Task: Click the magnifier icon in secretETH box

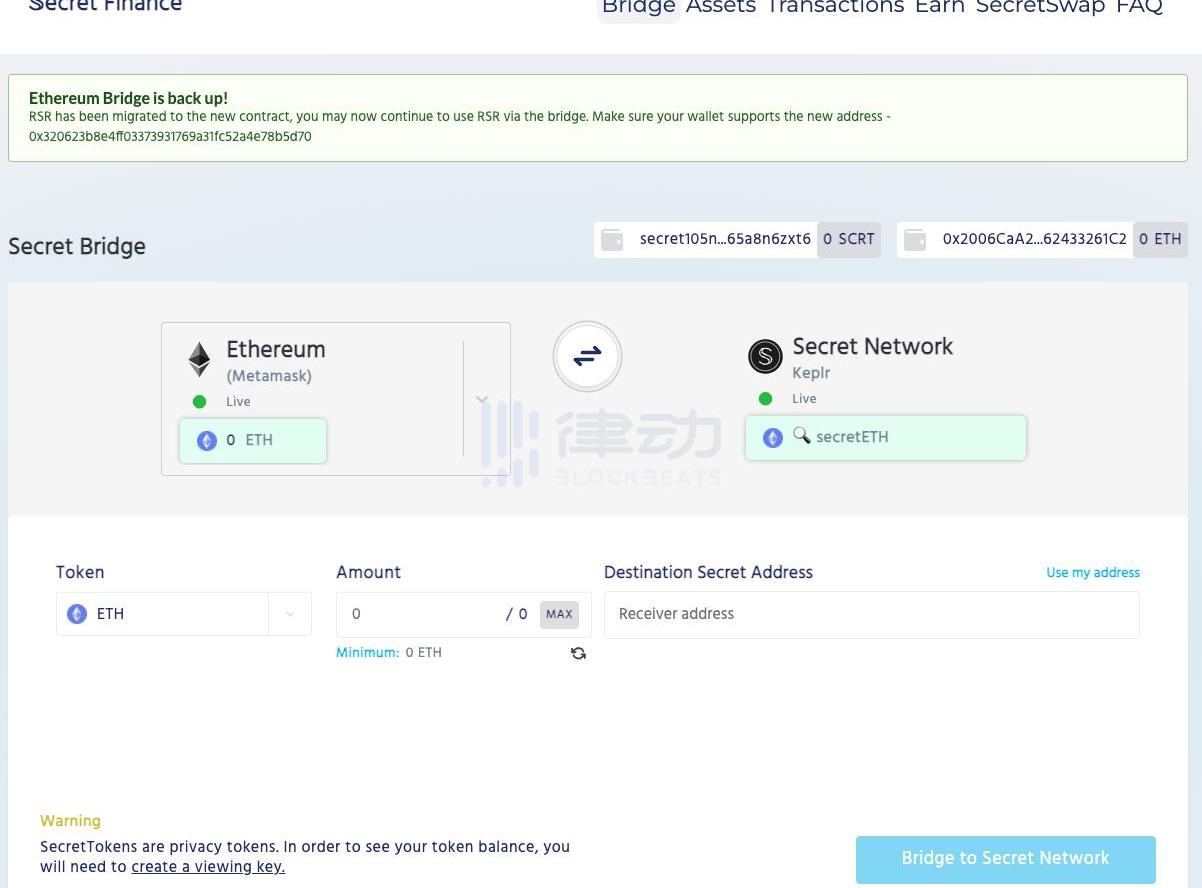Action: (801, 435)
